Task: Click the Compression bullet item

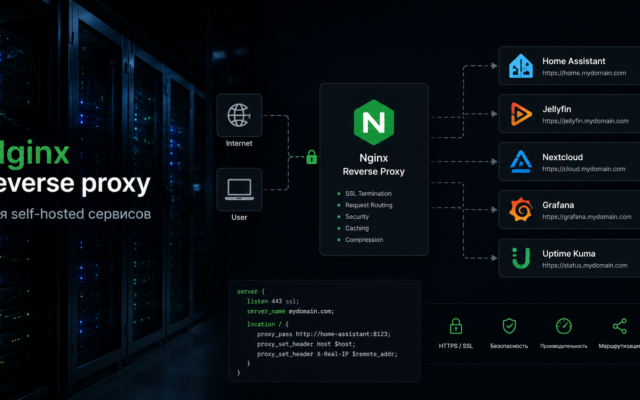Action: [x=360, y=240]
